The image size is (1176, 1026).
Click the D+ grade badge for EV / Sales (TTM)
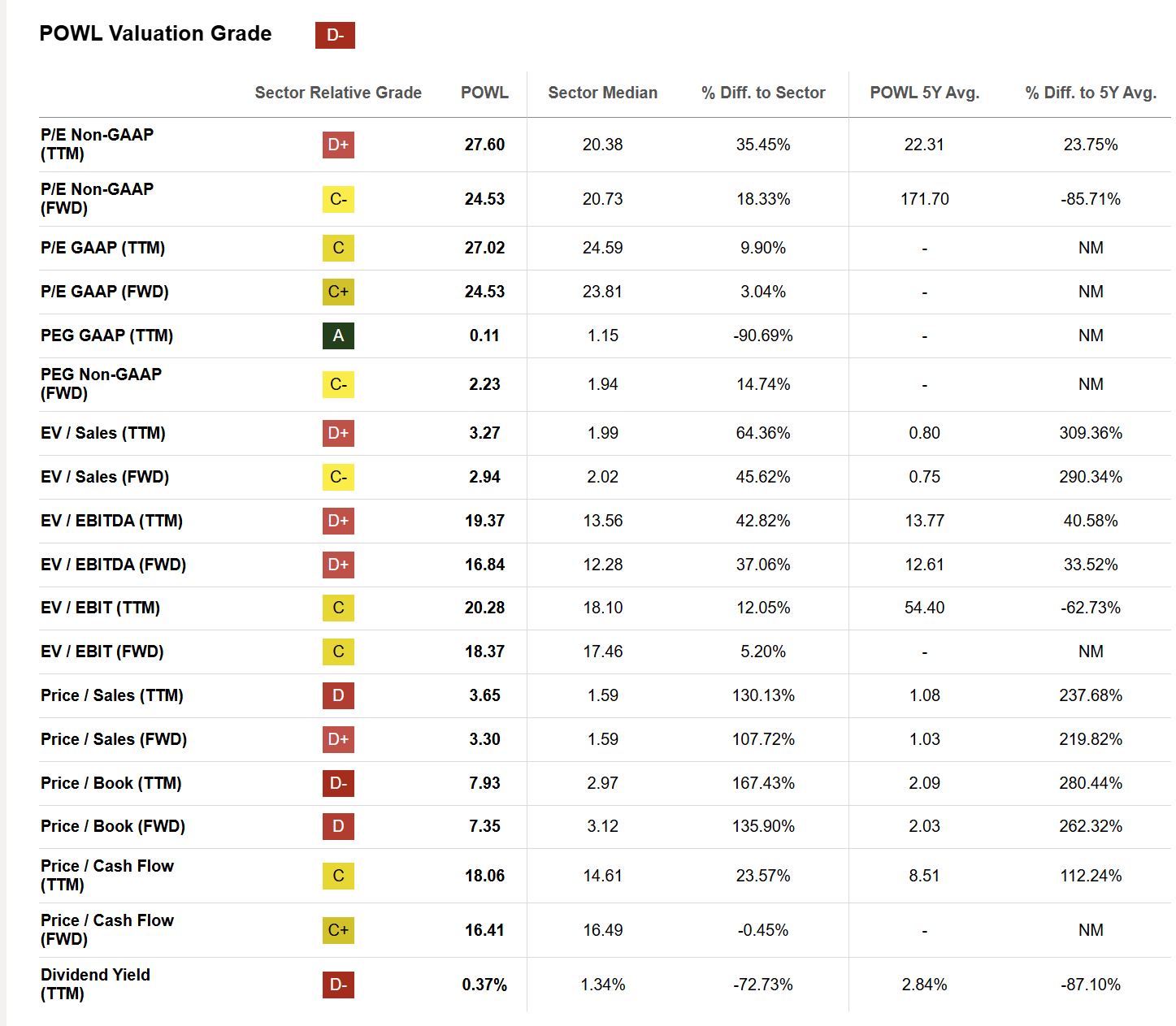click(x=338, y=433)
